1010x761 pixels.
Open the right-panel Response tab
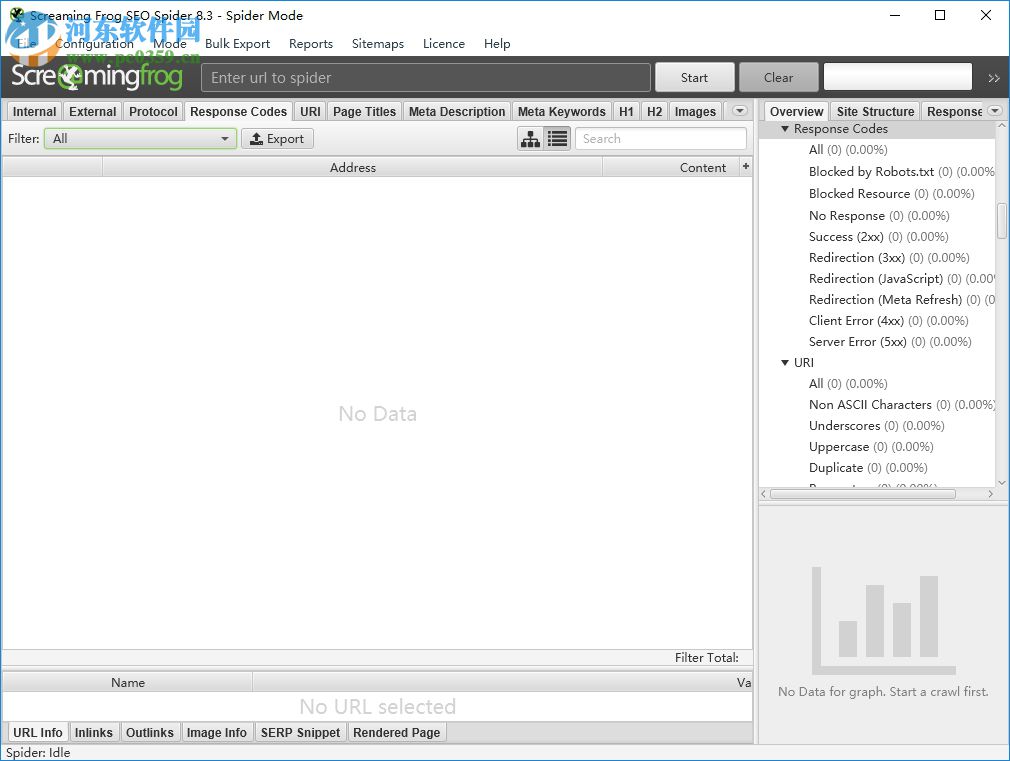point(954,111)
